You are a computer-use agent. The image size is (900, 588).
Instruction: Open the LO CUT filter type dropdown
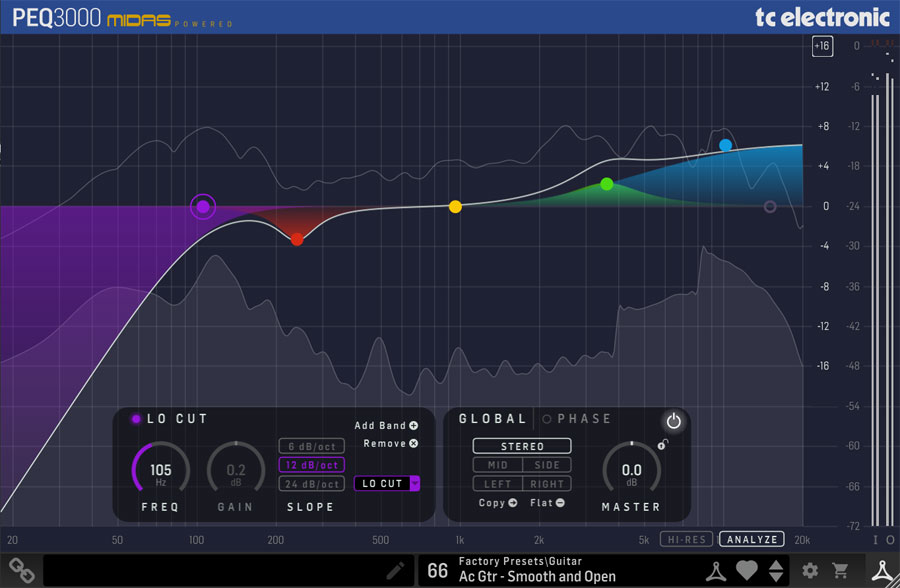point(387,483)
